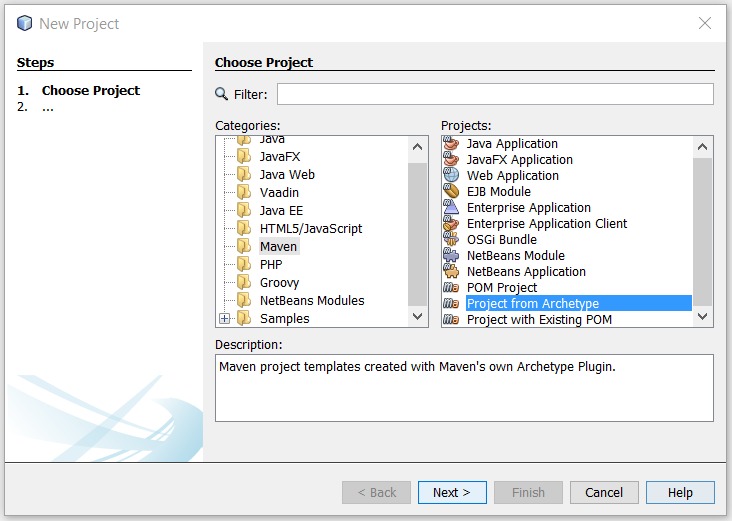Click Categories scrollbar up arrow
The image size is (732, 521).
pos(417,147)
